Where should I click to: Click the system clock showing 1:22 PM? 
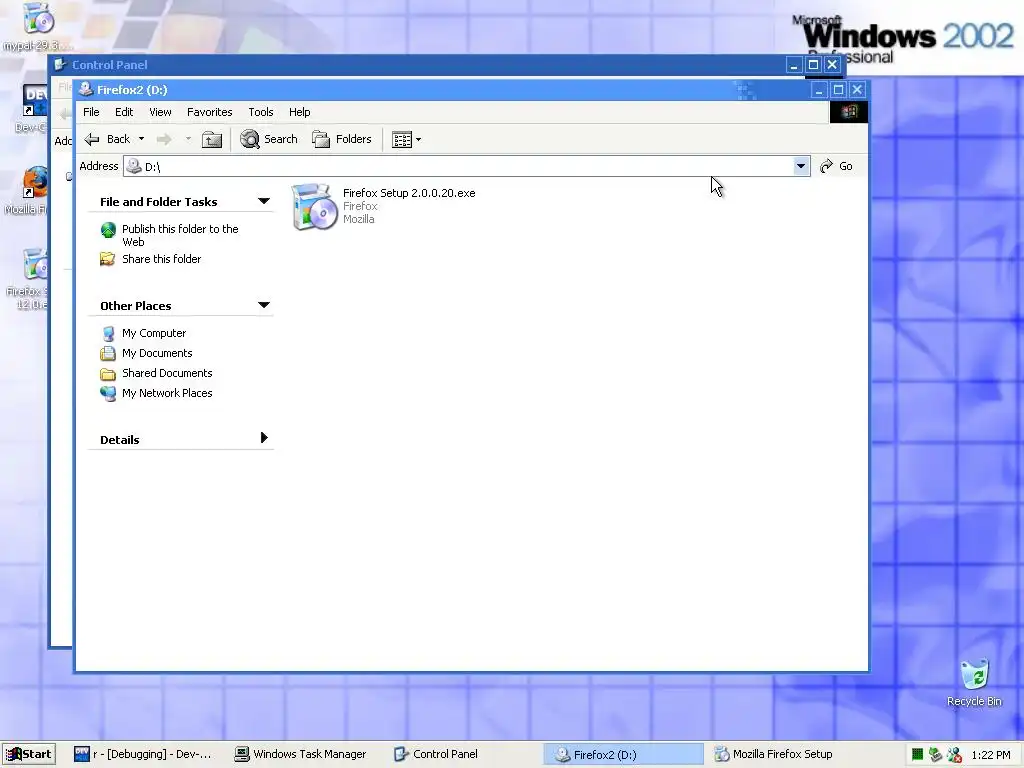(991, 755)
